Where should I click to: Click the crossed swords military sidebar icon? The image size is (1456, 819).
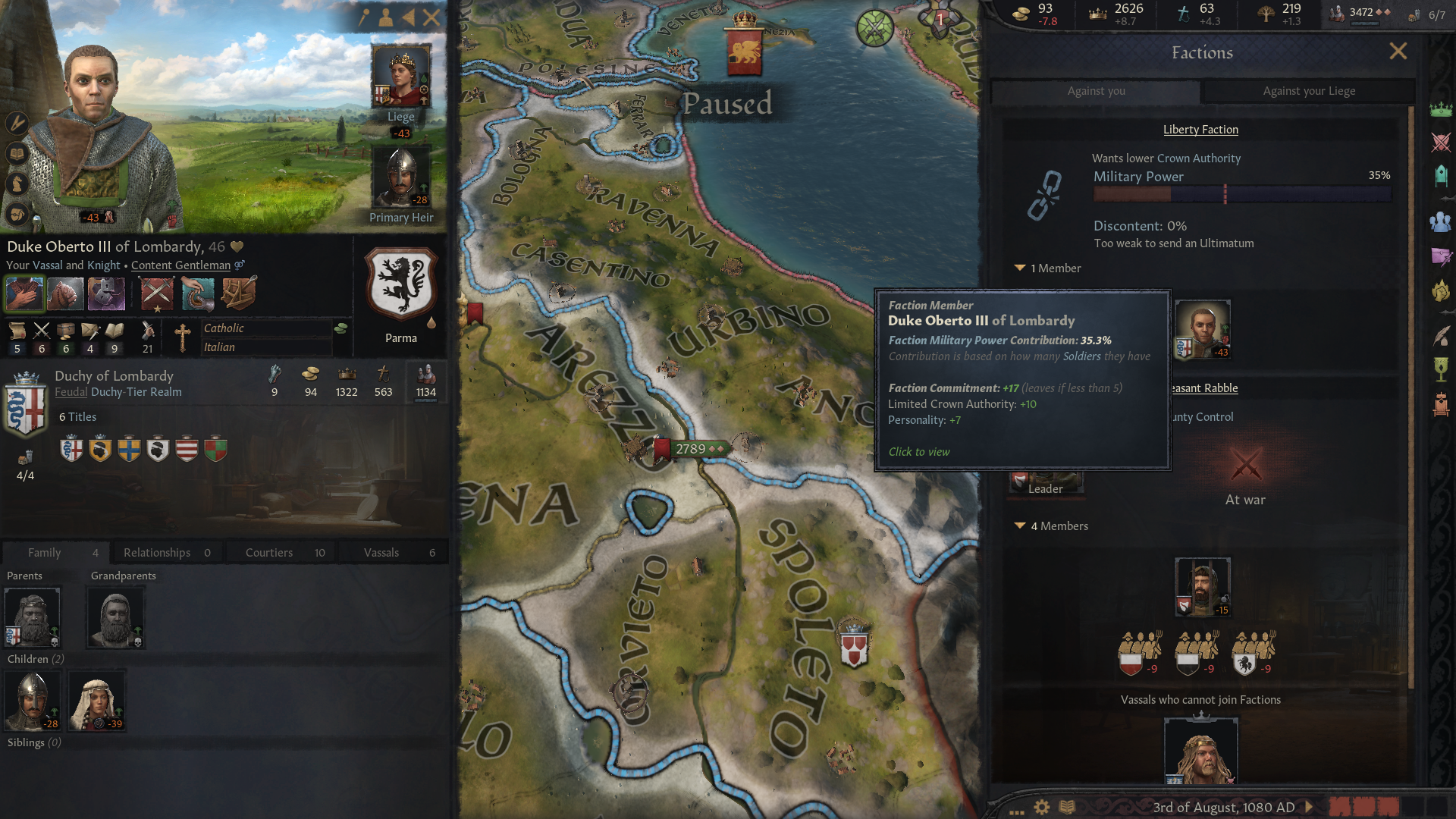tap(1441, 141)
